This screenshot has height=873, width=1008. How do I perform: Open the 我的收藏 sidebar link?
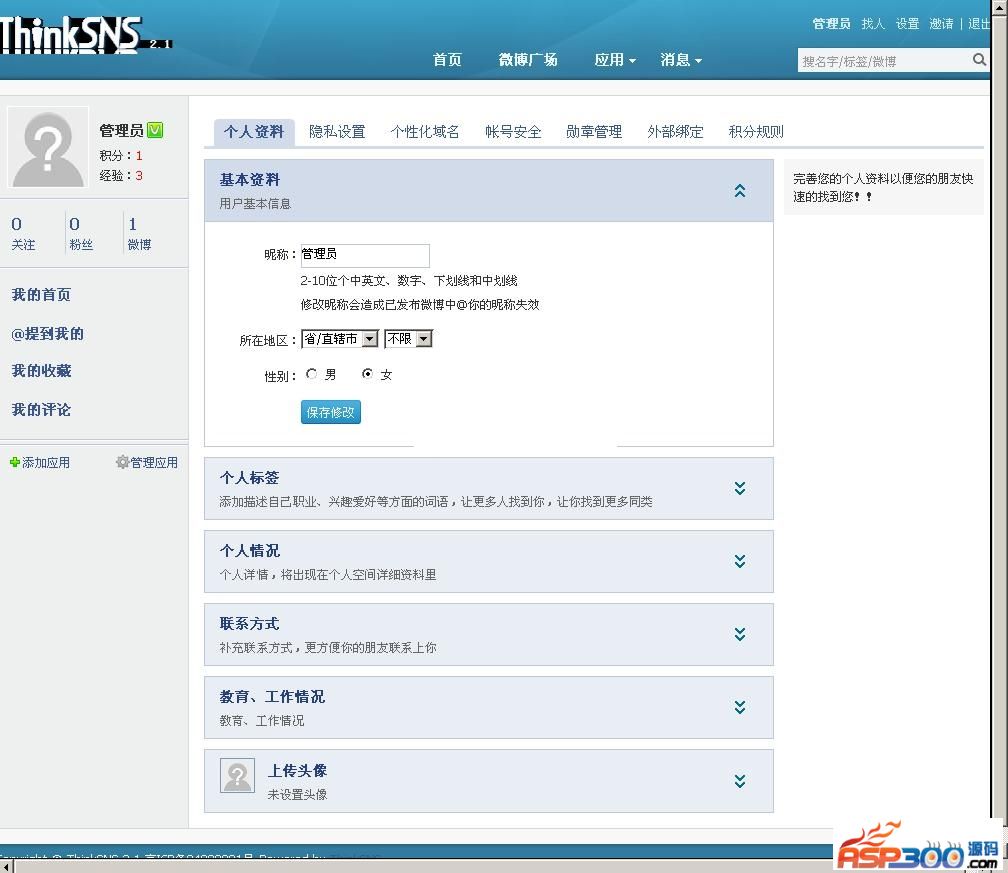[x=41, y=371]
